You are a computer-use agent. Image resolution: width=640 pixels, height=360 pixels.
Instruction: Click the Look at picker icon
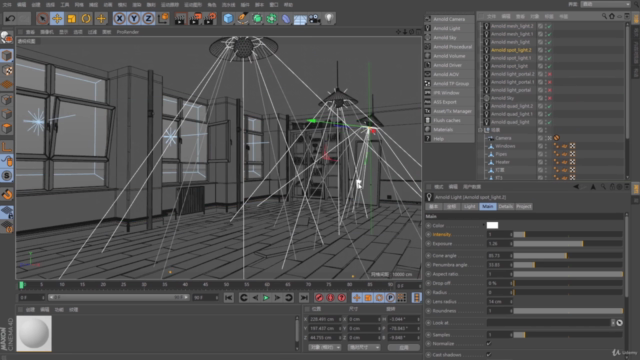coord(620,323)
